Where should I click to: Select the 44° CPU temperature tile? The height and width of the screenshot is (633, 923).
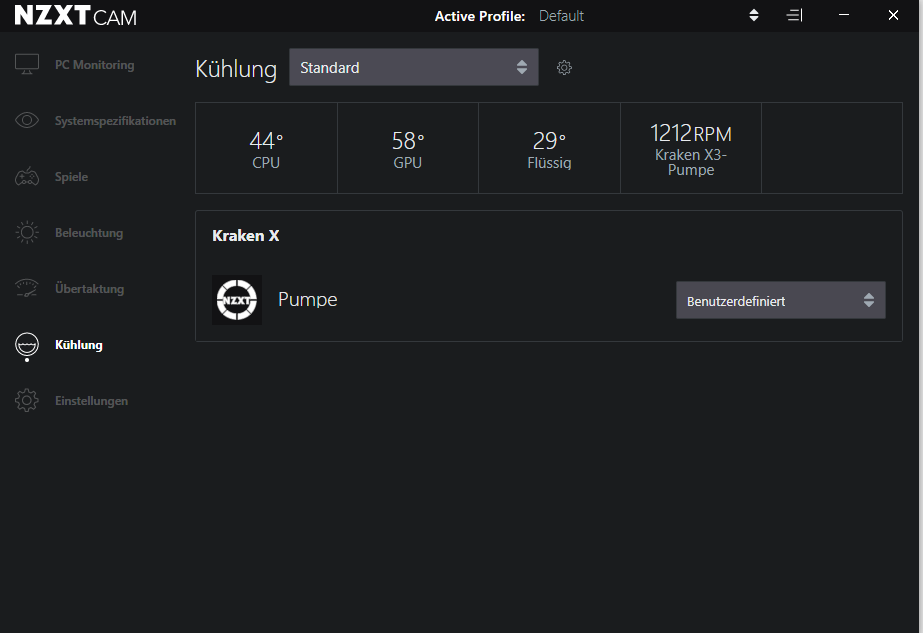(x=266, y=148)
